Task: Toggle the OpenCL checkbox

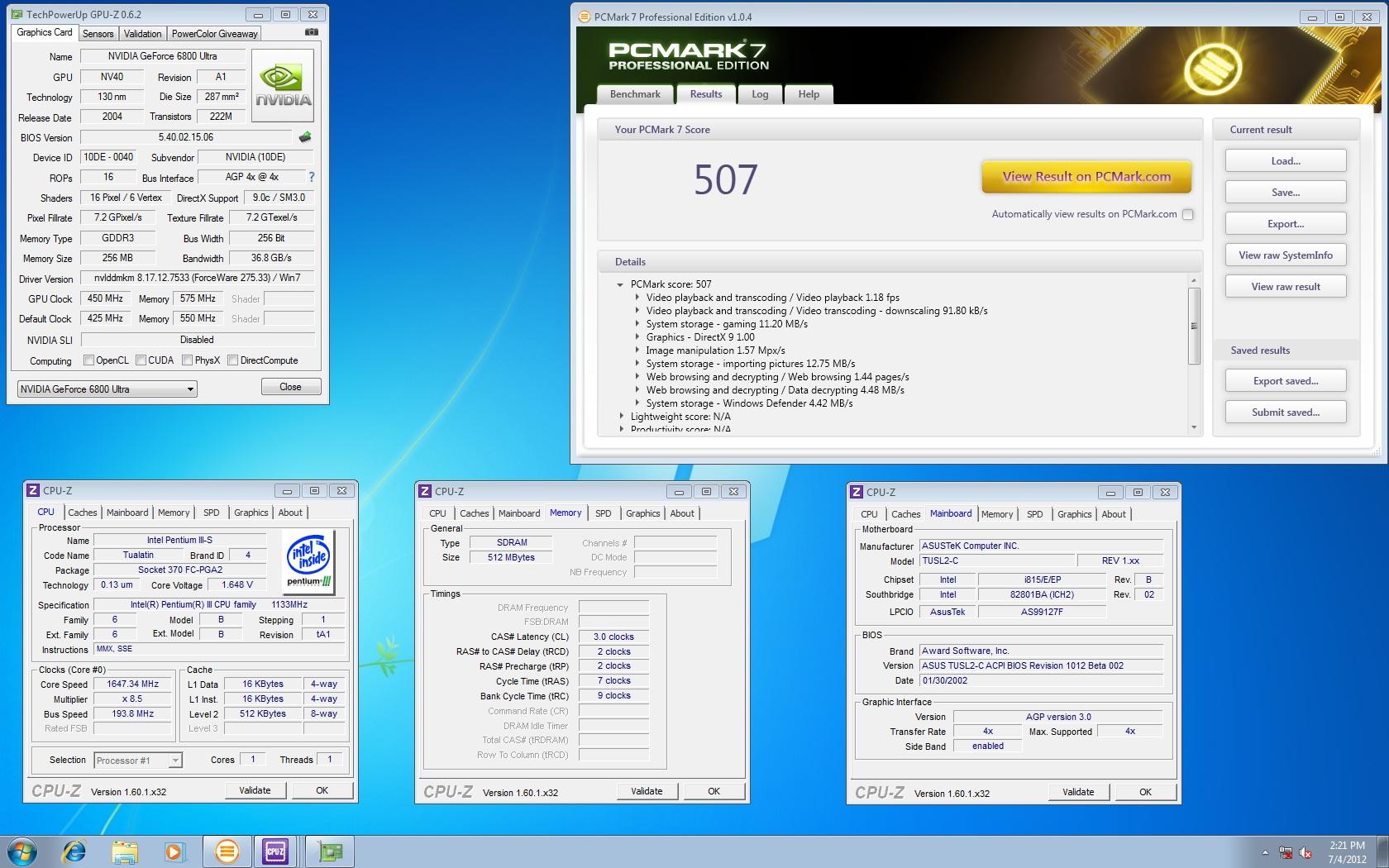Action: coord(88,360)
